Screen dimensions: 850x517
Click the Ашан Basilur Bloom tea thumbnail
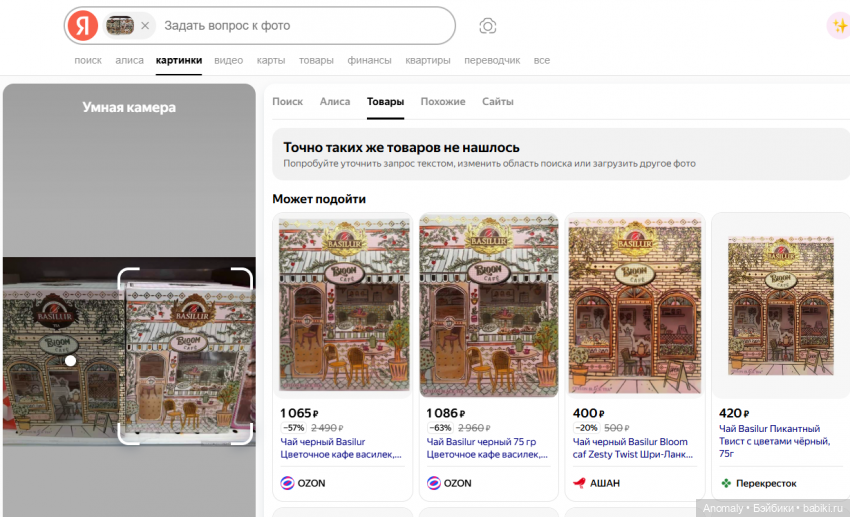pos(634,306)
